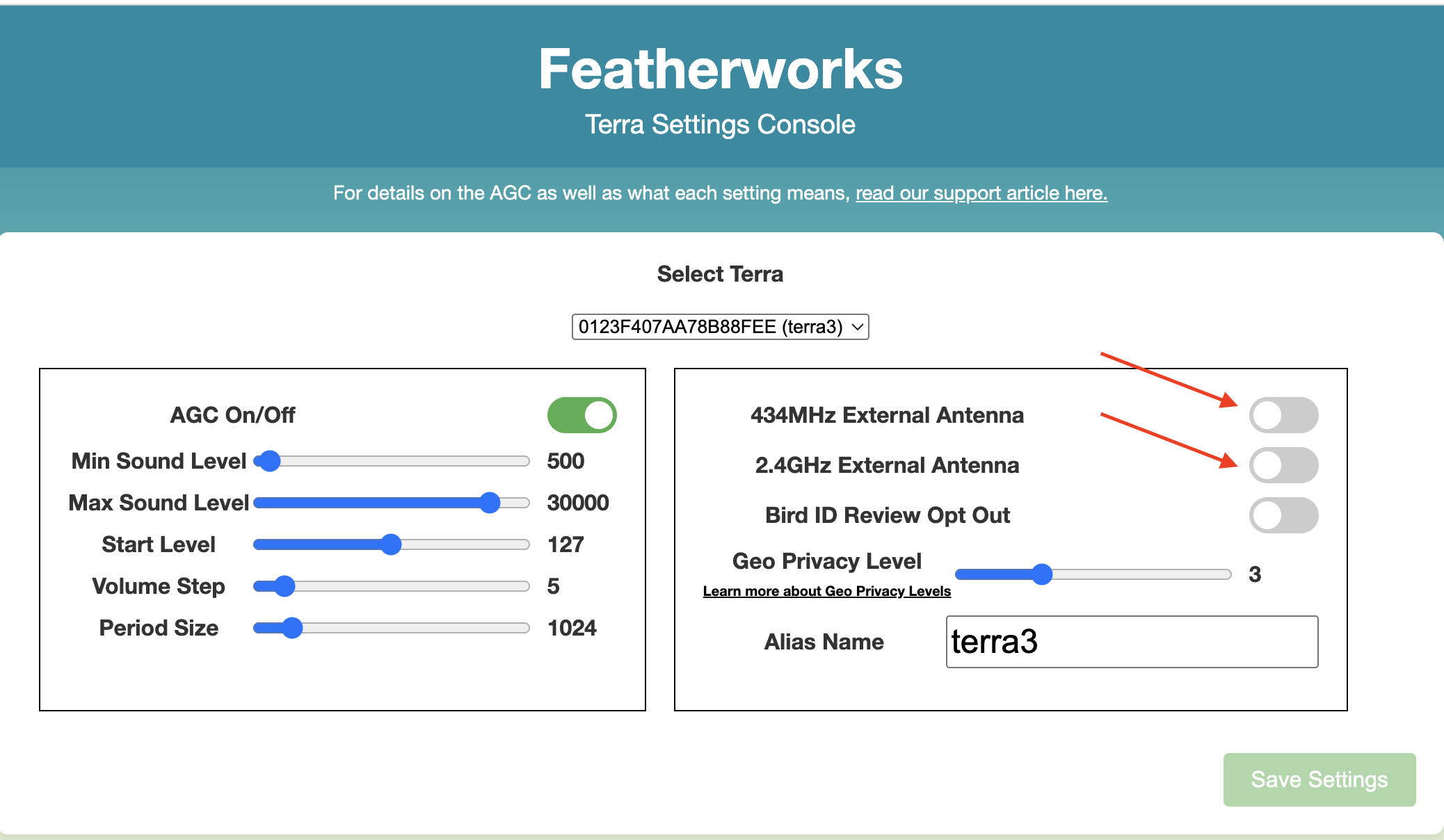Click the Alias Name label
This screenshot has height=840, width=1444.
point(824,642)
